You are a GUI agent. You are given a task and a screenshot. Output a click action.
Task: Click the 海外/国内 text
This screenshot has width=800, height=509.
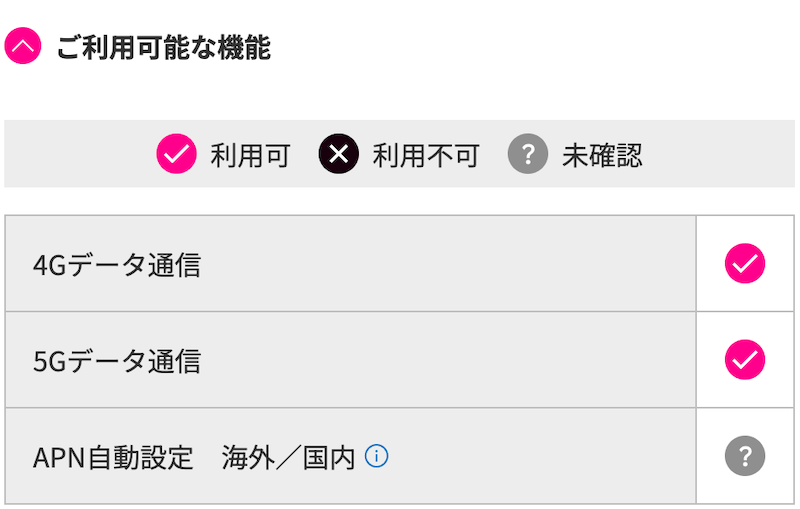click(288, 458)
